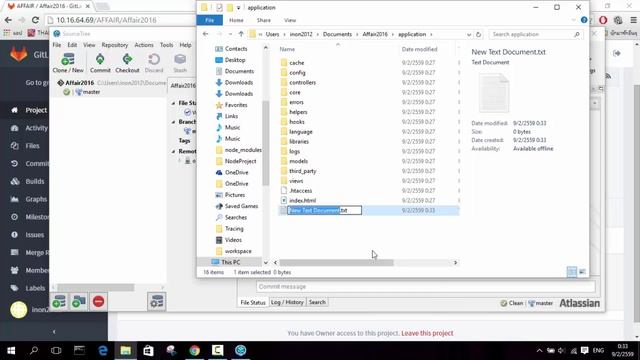The height and width of the screenshot is (360, 640).
Task: Click the search icon in Explorer search box
Action: pos(577,34)
